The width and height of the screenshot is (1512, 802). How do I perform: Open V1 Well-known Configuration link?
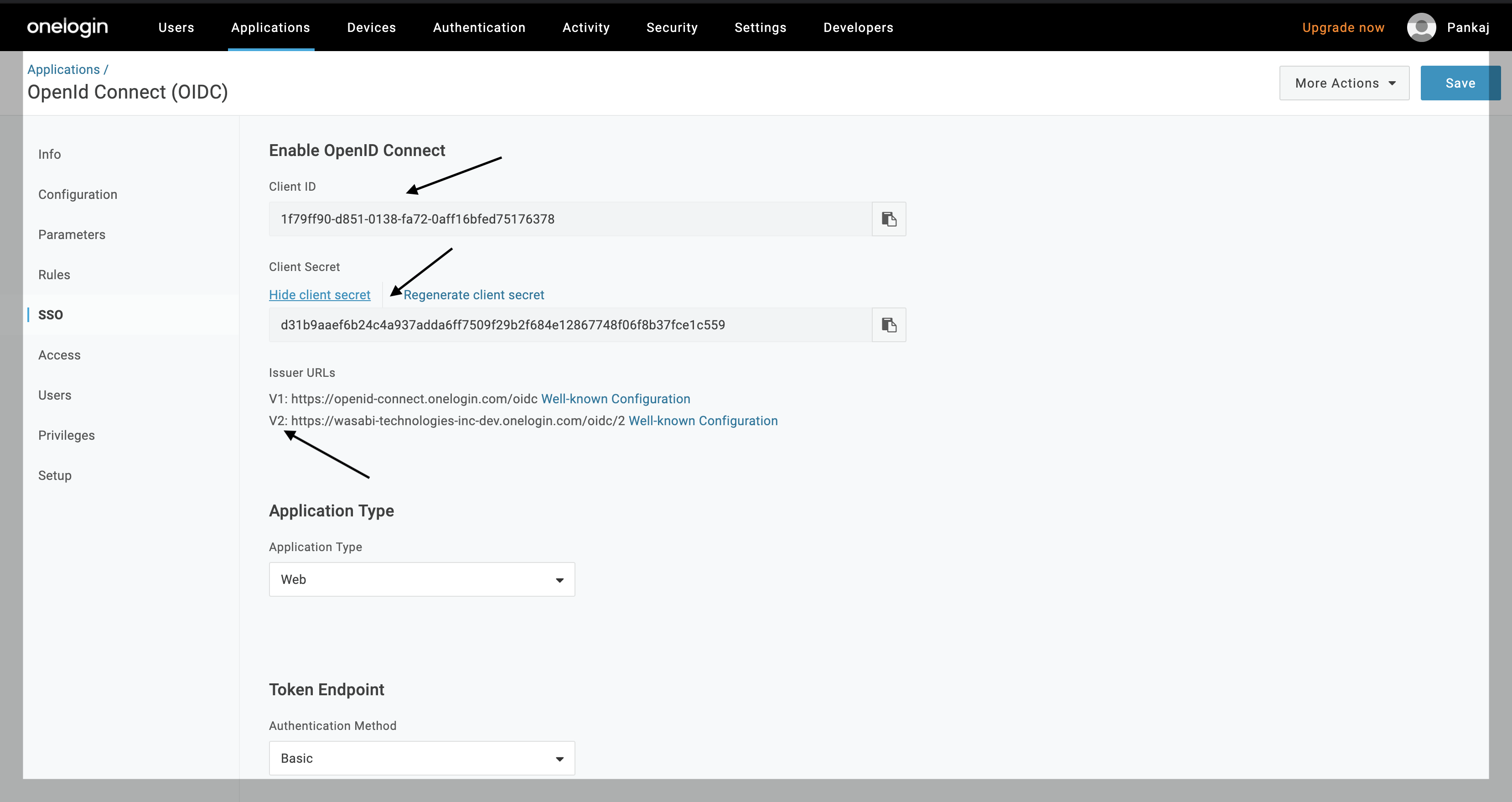click(615, 399)
